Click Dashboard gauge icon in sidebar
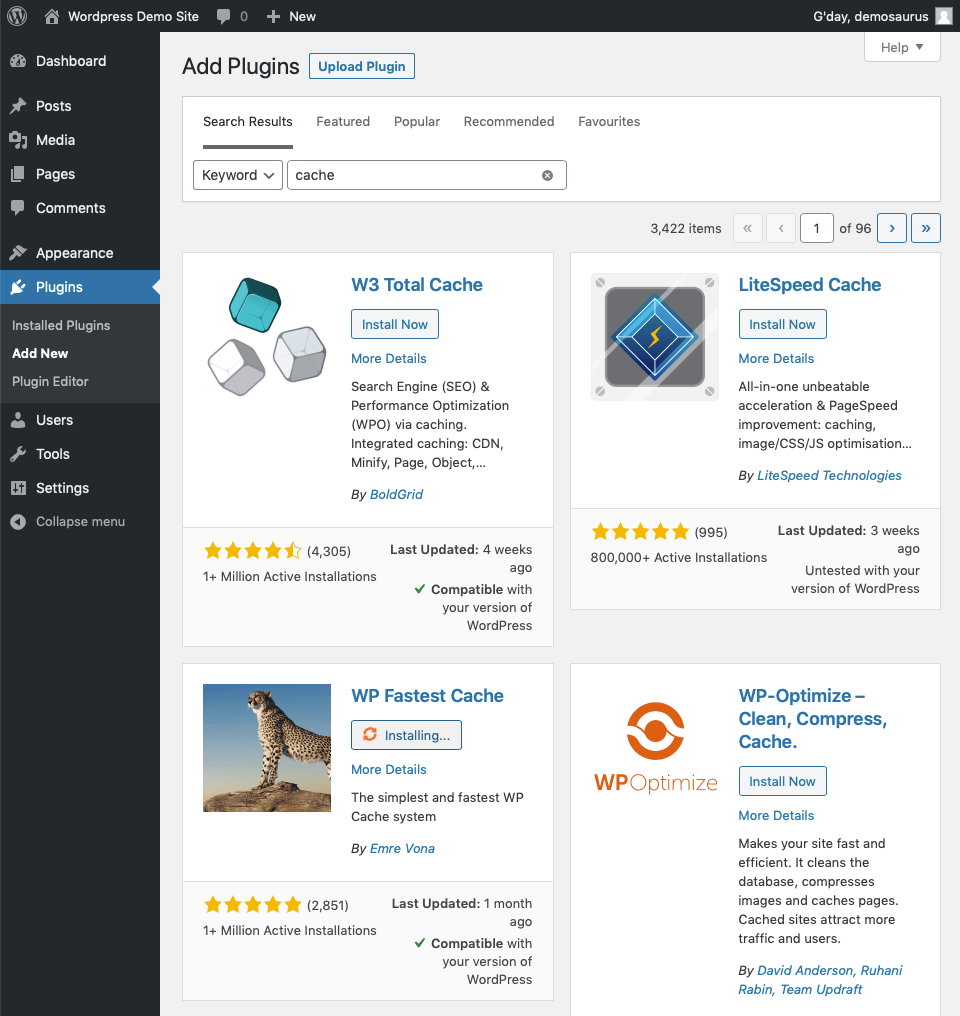This screenshot has width=960, height=1016. click(18, 61)
